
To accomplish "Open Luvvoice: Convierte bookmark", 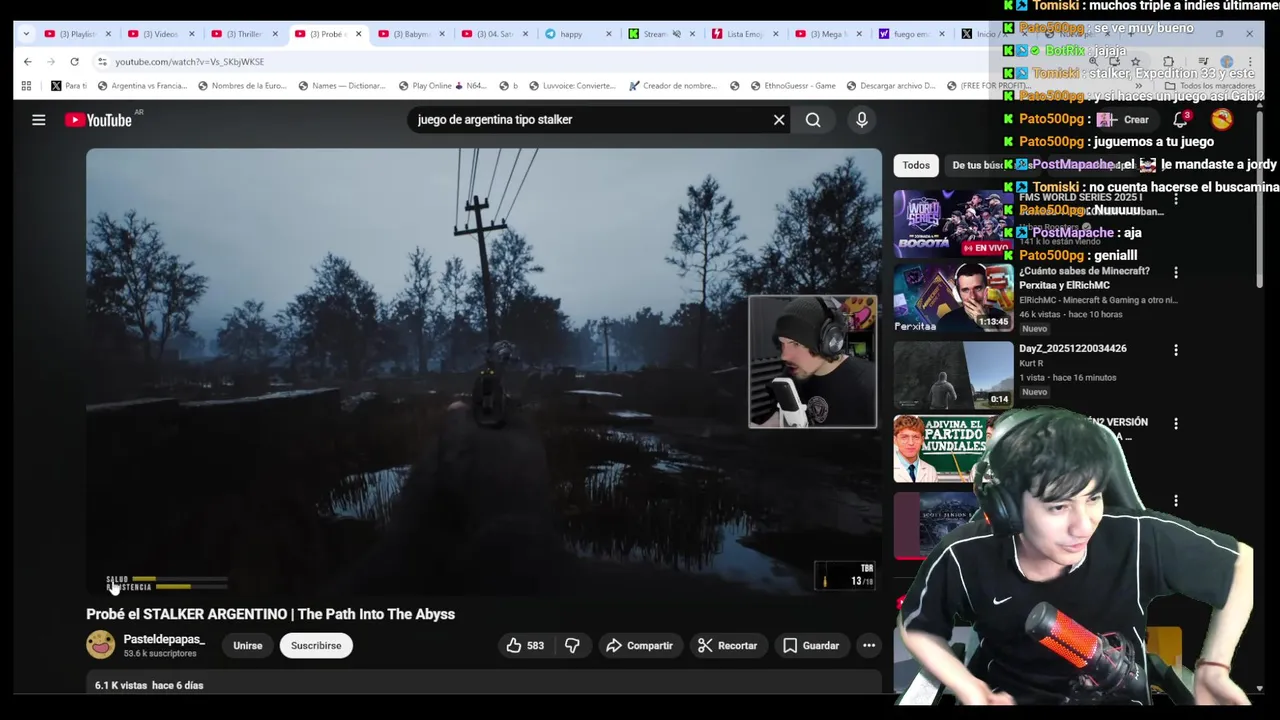I will [572, 86].
